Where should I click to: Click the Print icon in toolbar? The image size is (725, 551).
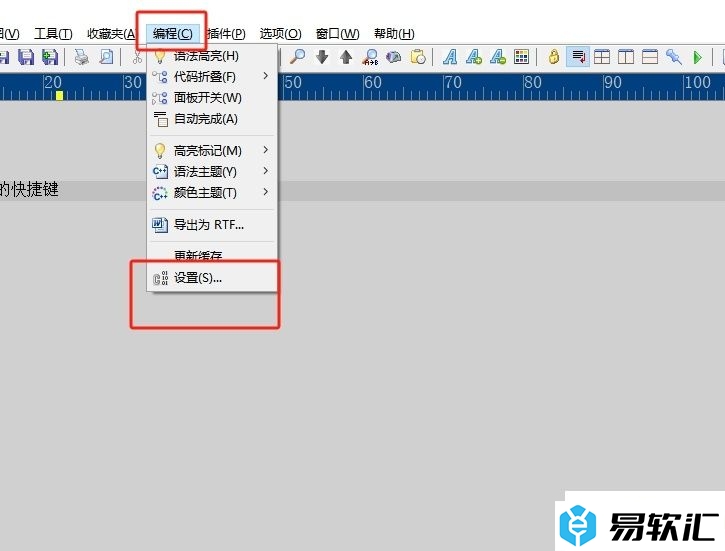(82, 57)
